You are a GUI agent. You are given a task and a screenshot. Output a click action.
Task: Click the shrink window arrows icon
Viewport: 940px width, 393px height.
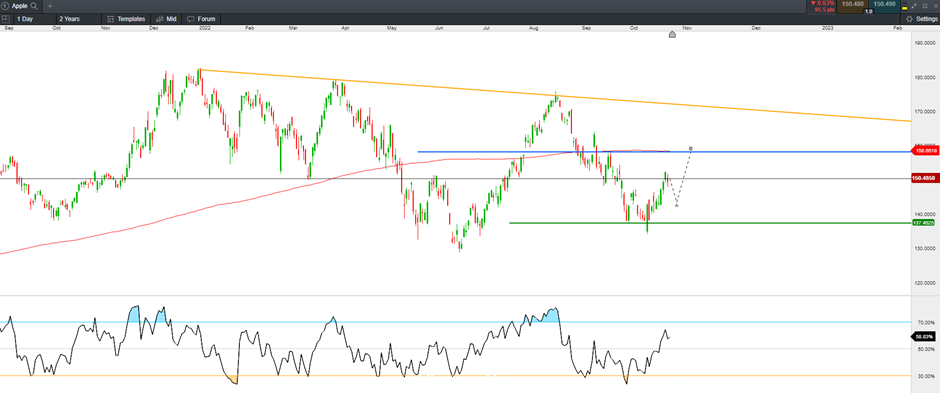click(x=914, y=5)
